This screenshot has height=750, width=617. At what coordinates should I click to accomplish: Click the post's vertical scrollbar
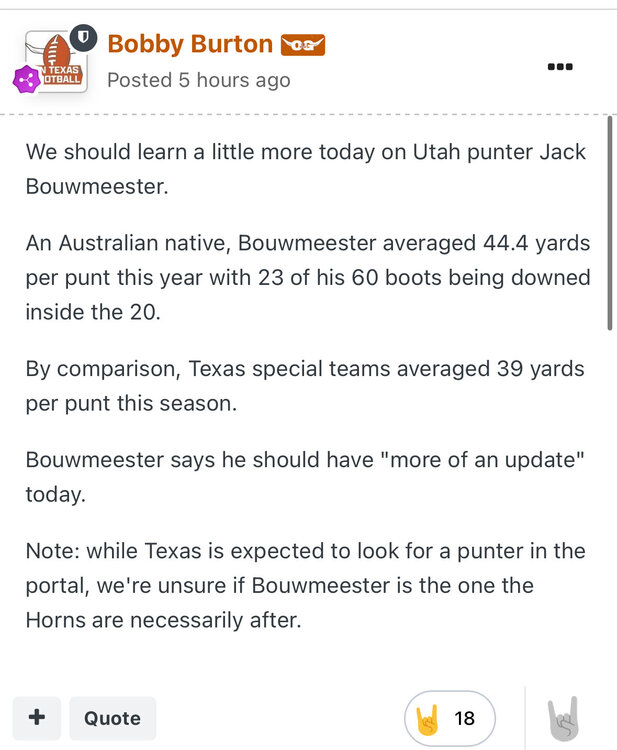click(610, 222)
